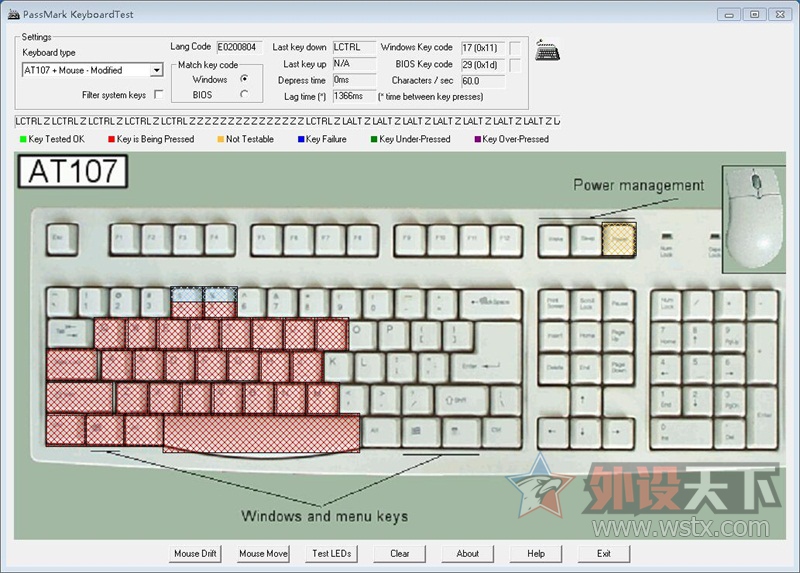
Task: Click the F9 key on the keyboard image
Action: [412, 239]
